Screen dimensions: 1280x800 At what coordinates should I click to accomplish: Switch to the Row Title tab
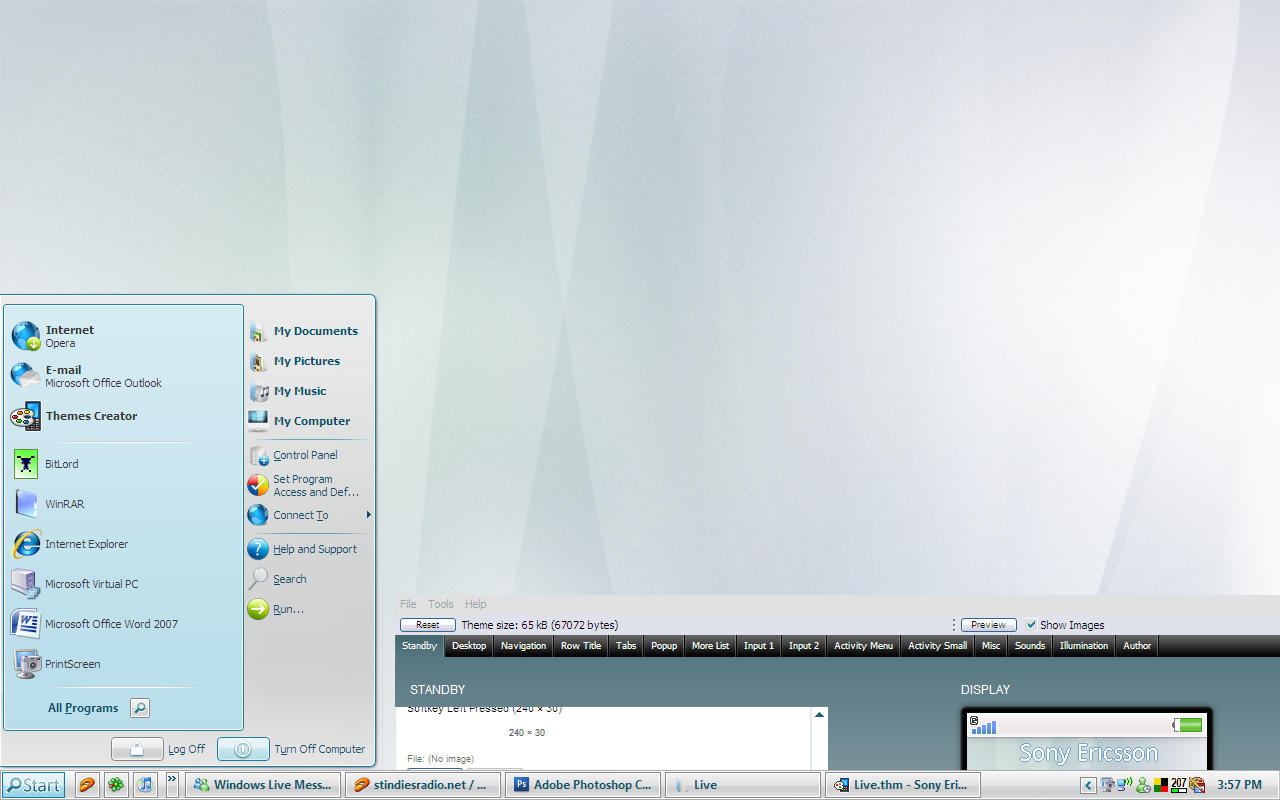(x=581, y=646)
